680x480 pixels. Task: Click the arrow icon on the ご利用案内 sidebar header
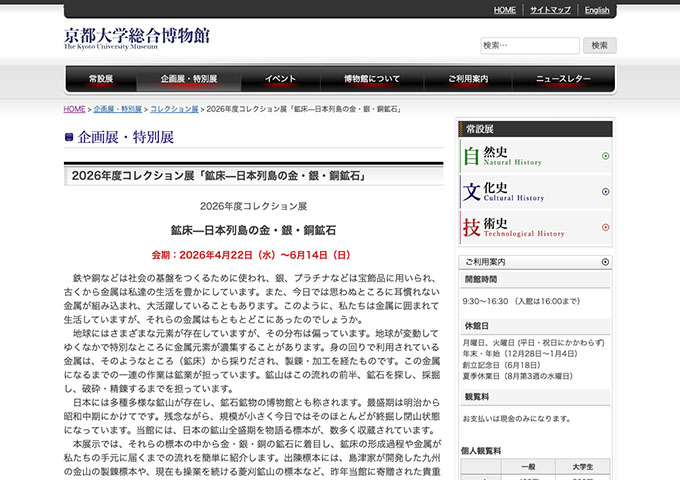605,262
